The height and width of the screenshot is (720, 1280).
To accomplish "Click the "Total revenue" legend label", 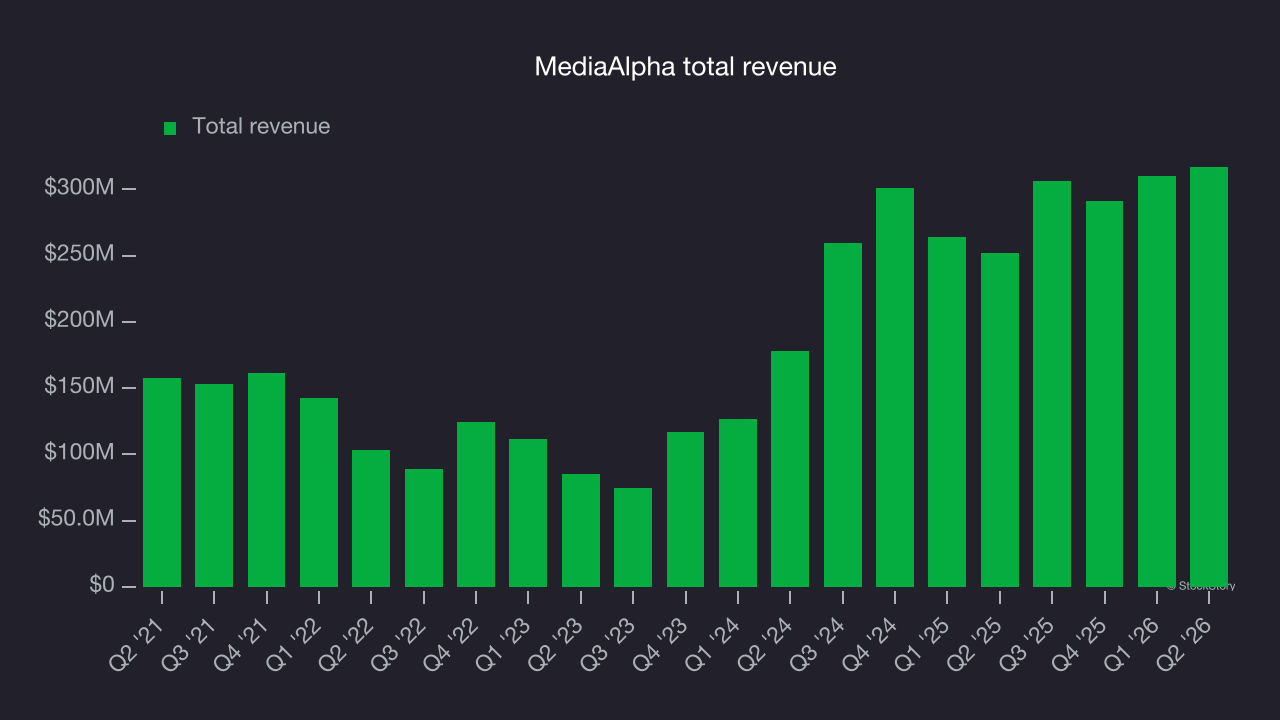I will point(261,127).
